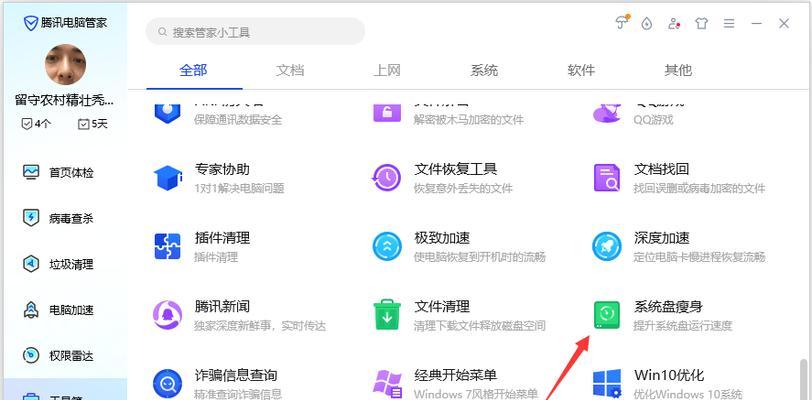
Task: Click the 5天 badge under the username
Action: point(93,124)
